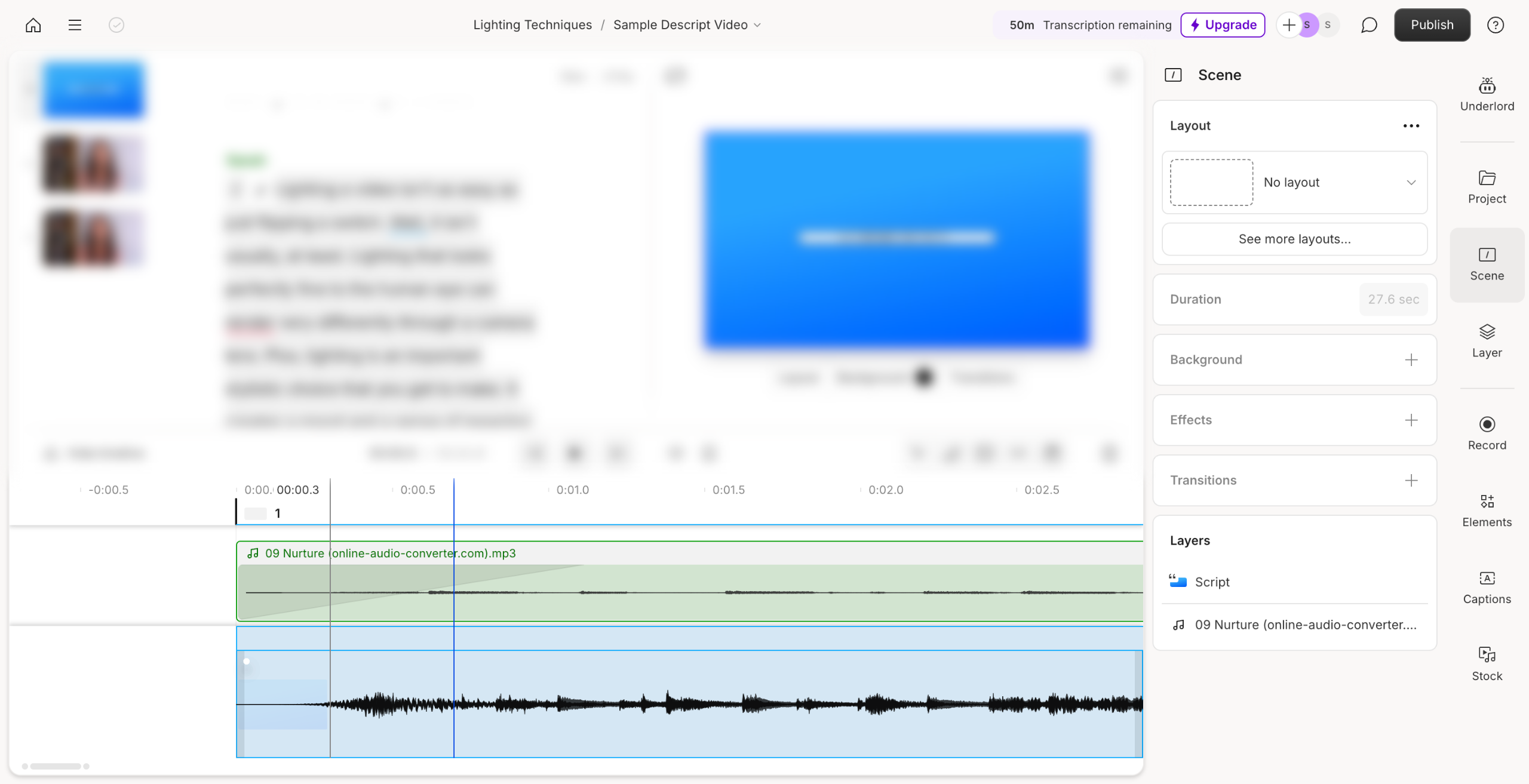Open the Record panel
The height and width of the screenshot is (784, 1529).
tap(1487, 433)
